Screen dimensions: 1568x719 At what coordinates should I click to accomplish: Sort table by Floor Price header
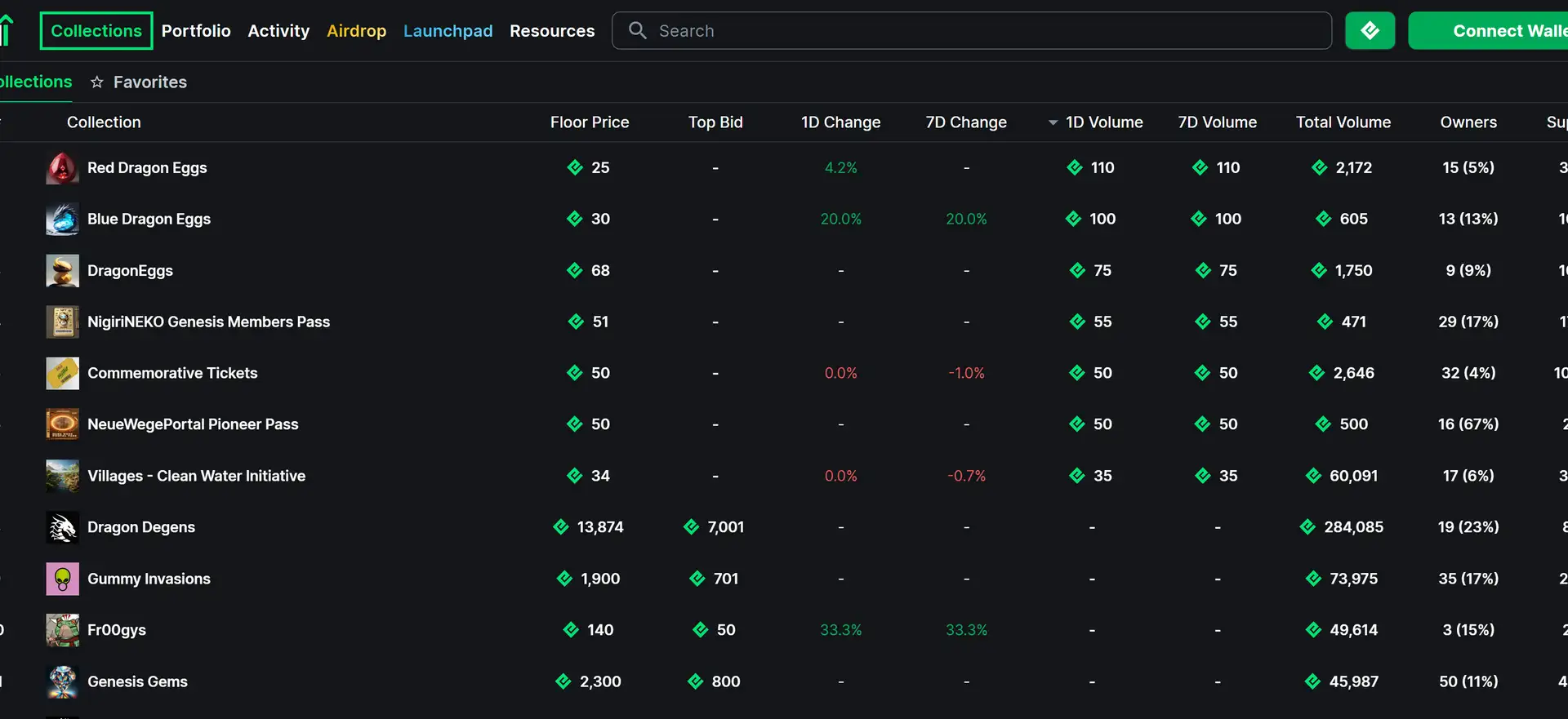589,122
